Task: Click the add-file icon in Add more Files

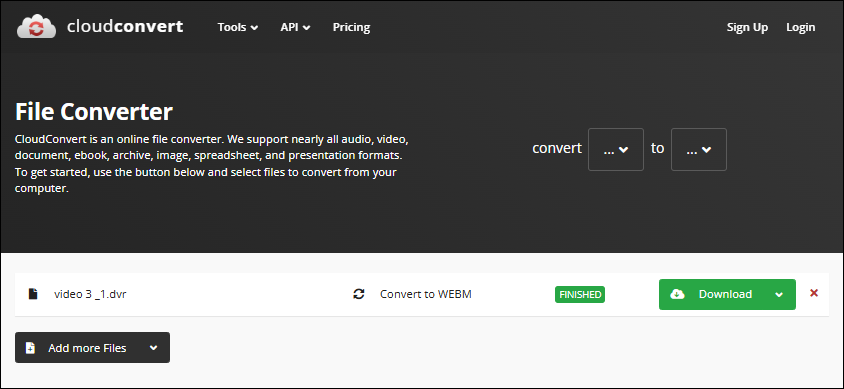Action: coord(31,348)
